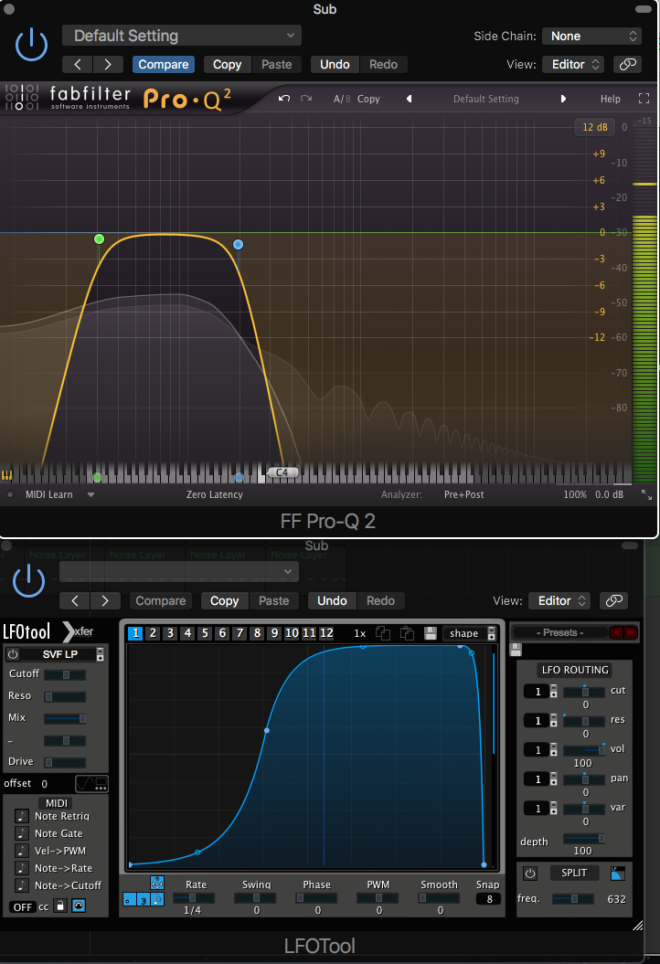
Task: Click the MIDI CC lock icon
Action: tap(60, 906)
